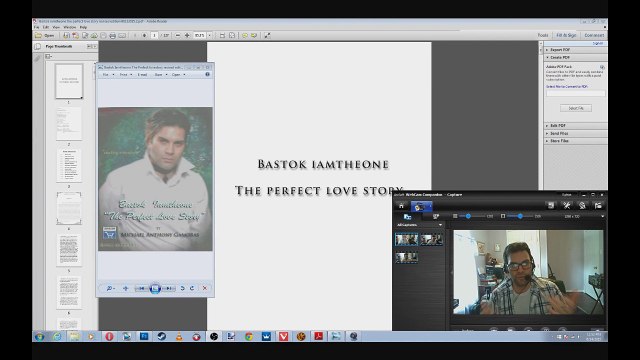Expand the Export PDF section
Image resolution: width=640 pixels, height=360 pixels.
(576, 50)
